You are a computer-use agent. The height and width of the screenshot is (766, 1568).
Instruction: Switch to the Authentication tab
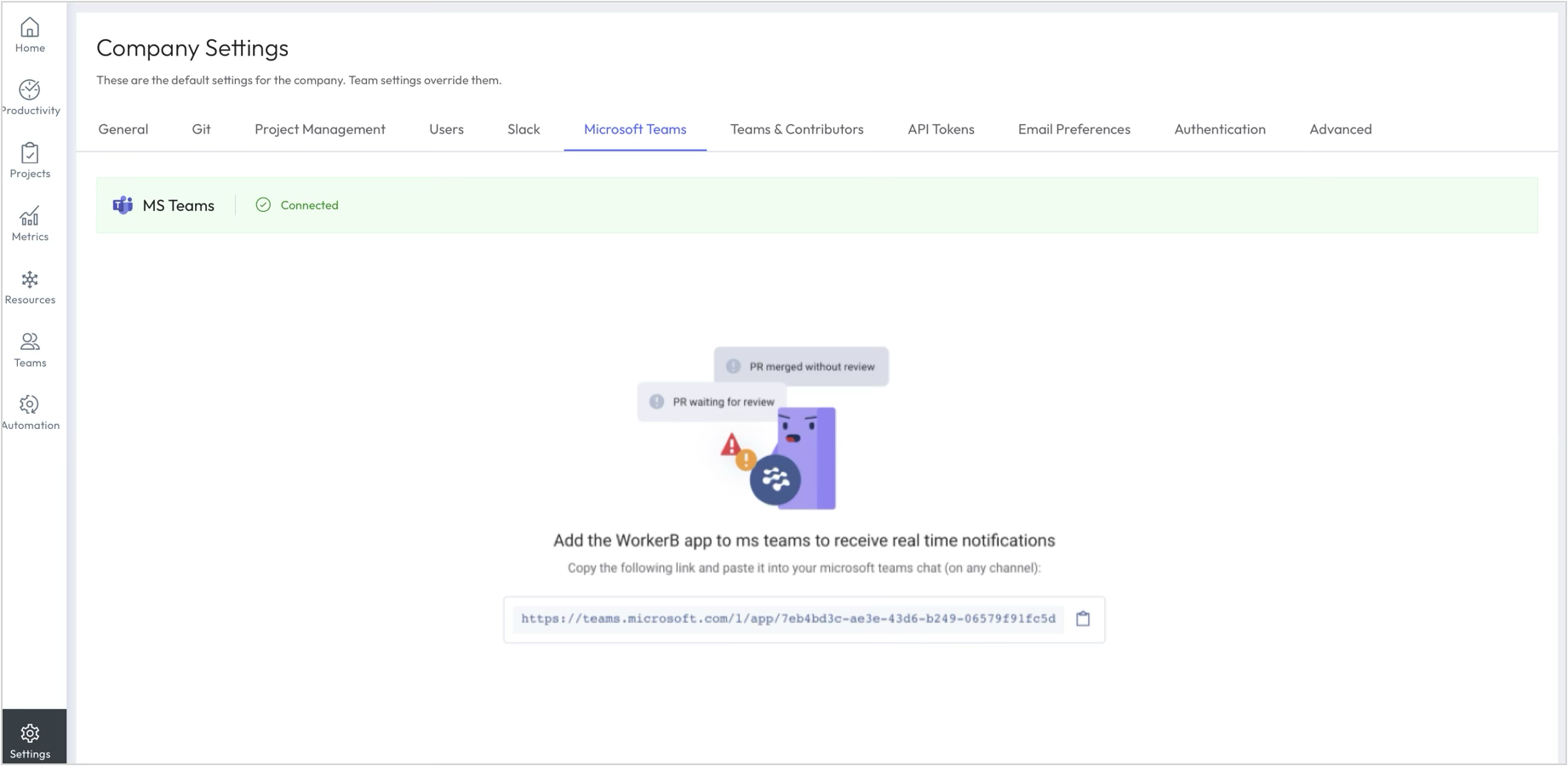[x=1220, y=129]
